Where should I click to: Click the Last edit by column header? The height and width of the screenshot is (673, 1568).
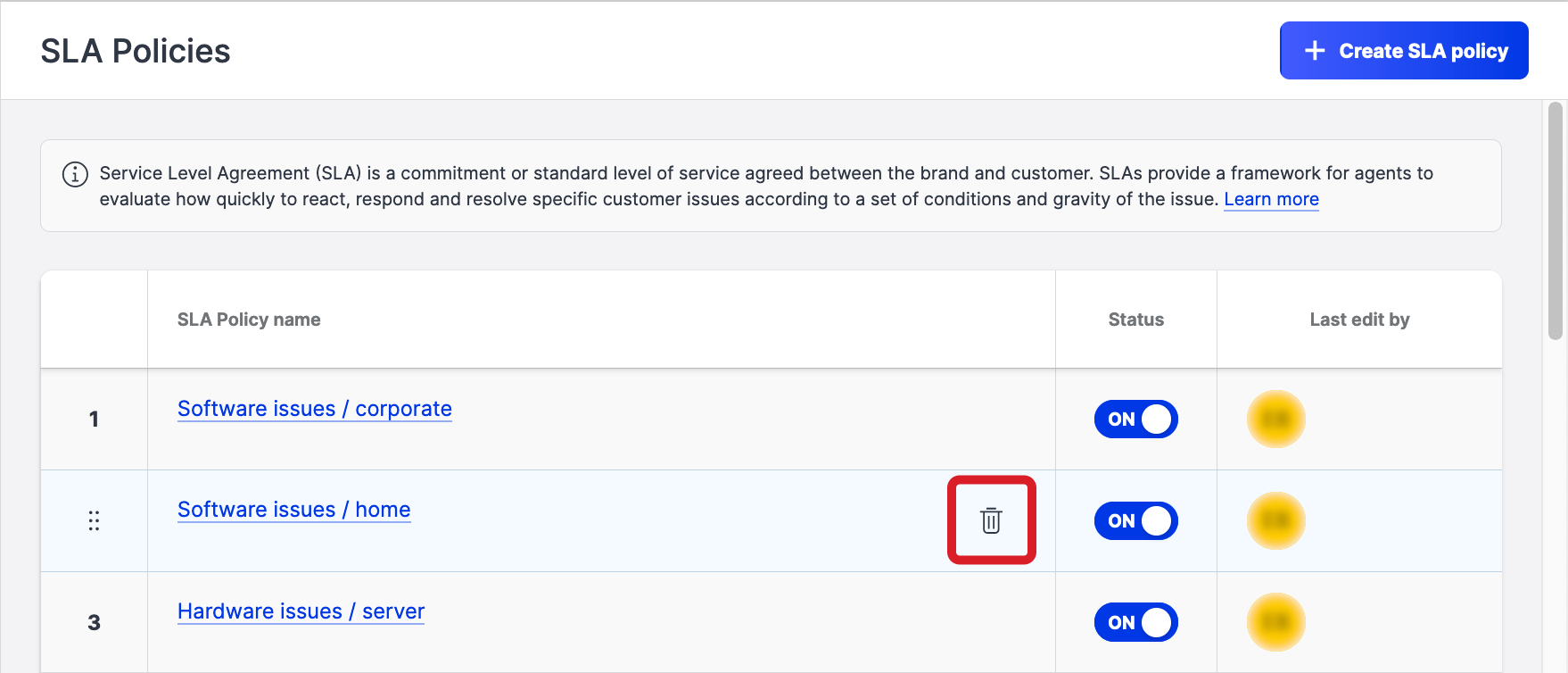pos(1358,320)
